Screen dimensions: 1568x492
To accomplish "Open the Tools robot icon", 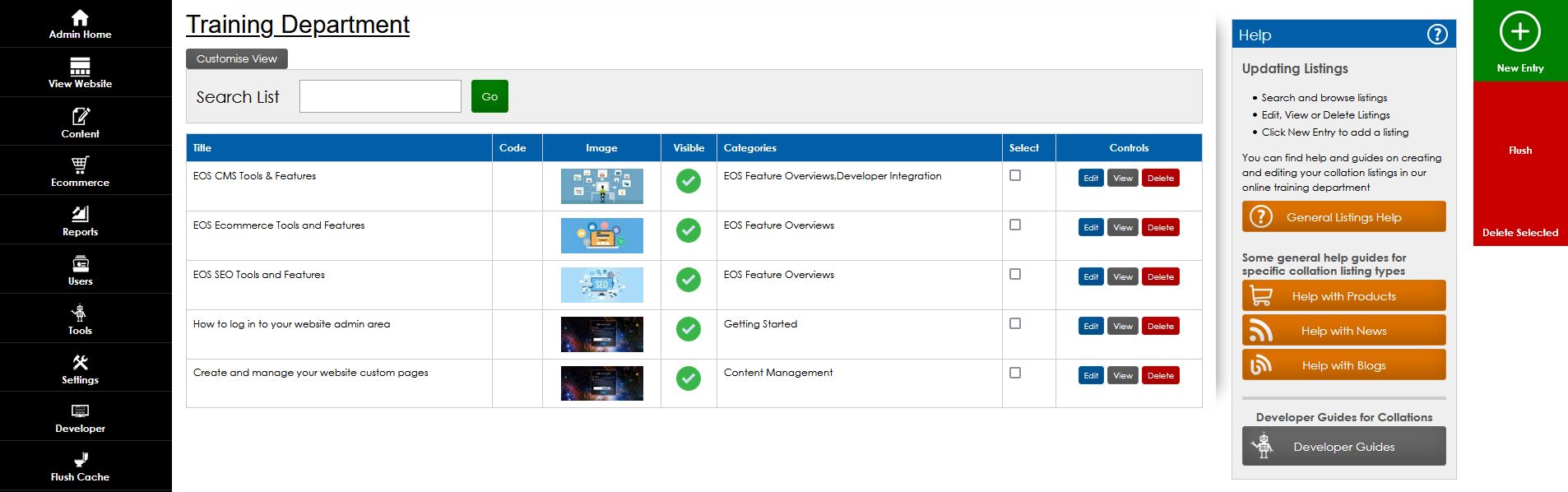I will point(80,313).
